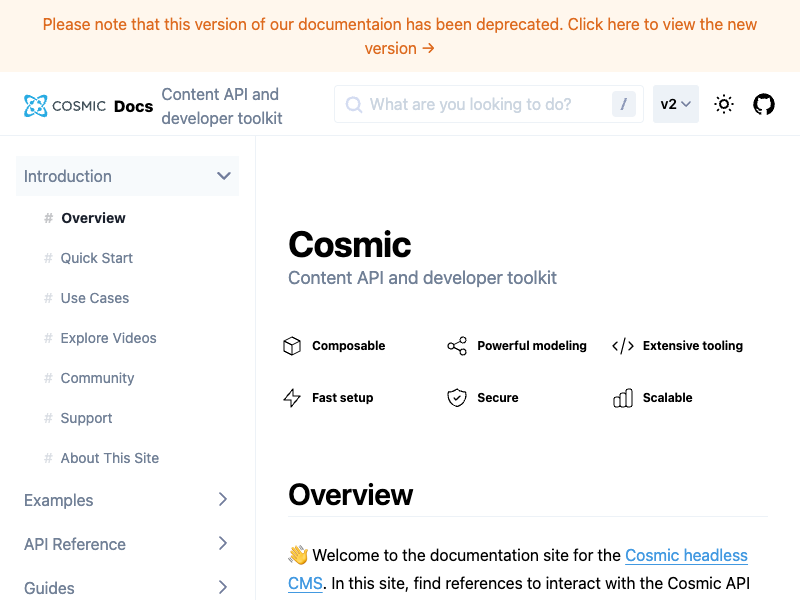Click the 'Composable' feature label
The height and width of the screenshot is (600, 800).
[x=348, y=346]
